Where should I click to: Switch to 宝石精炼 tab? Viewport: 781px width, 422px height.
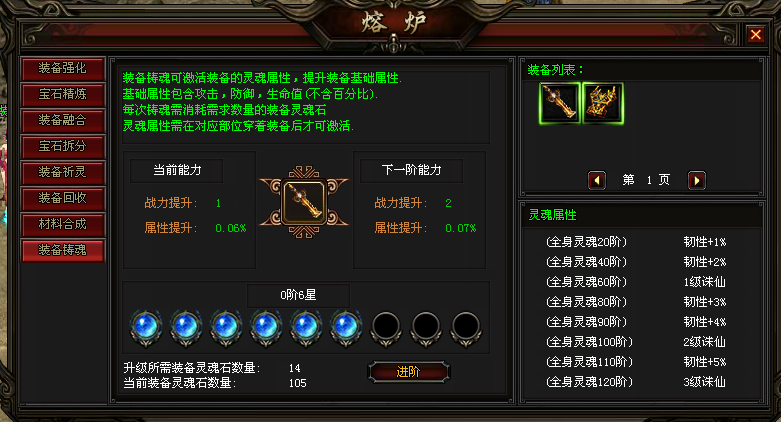(63, 94)
